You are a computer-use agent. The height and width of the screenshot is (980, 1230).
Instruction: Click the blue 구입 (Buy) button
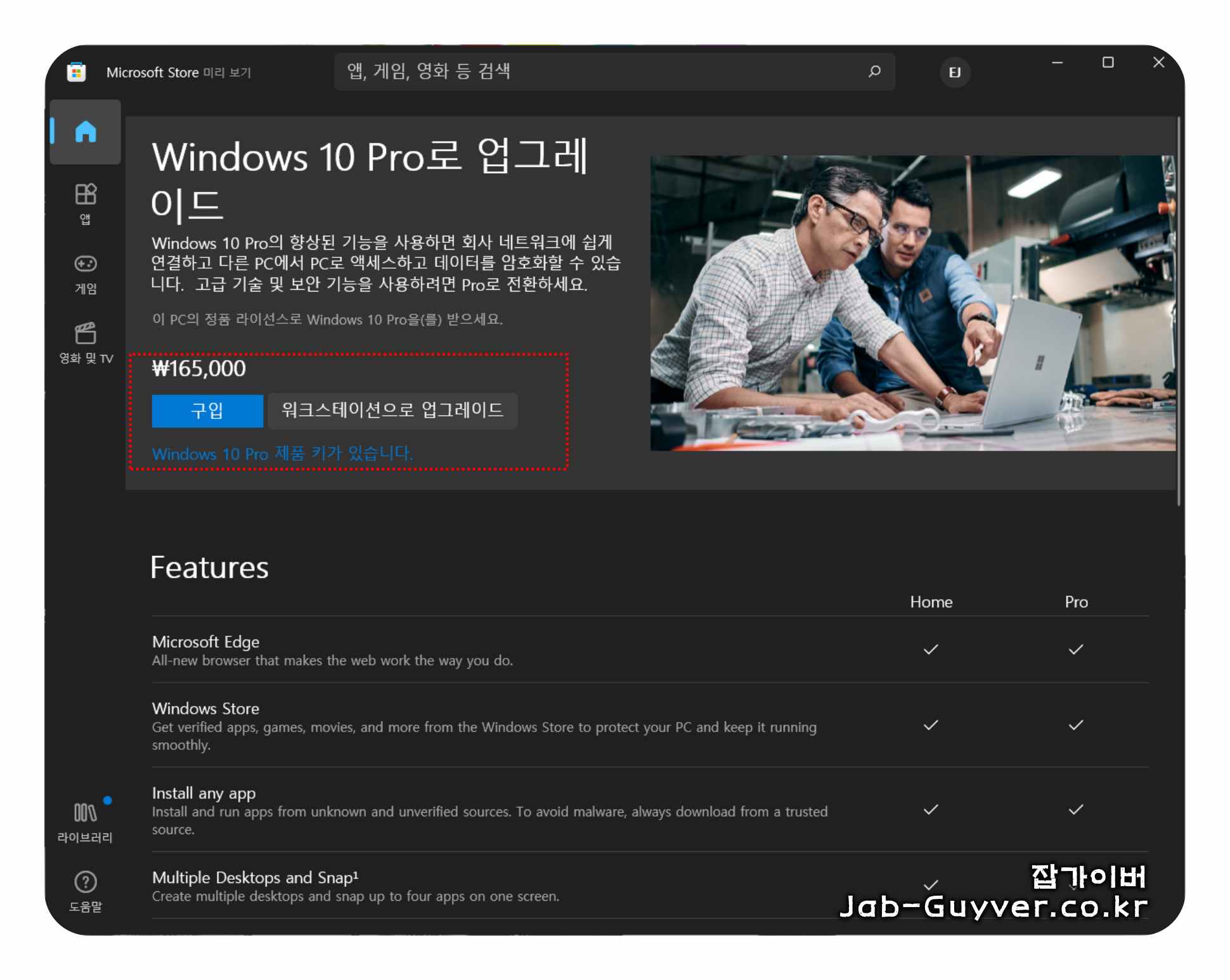coord(207,411)
